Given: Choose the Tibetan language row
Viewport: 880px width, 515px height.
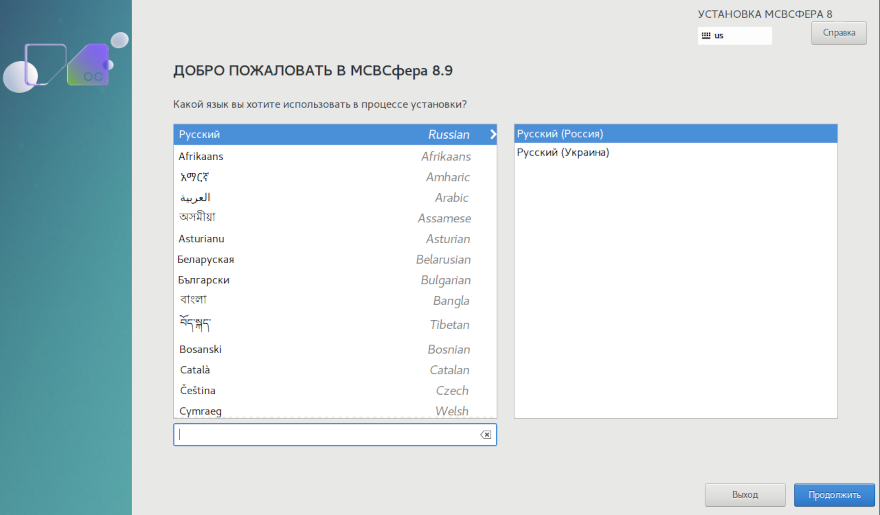Looking at the screenshot, I should (334, 325).
